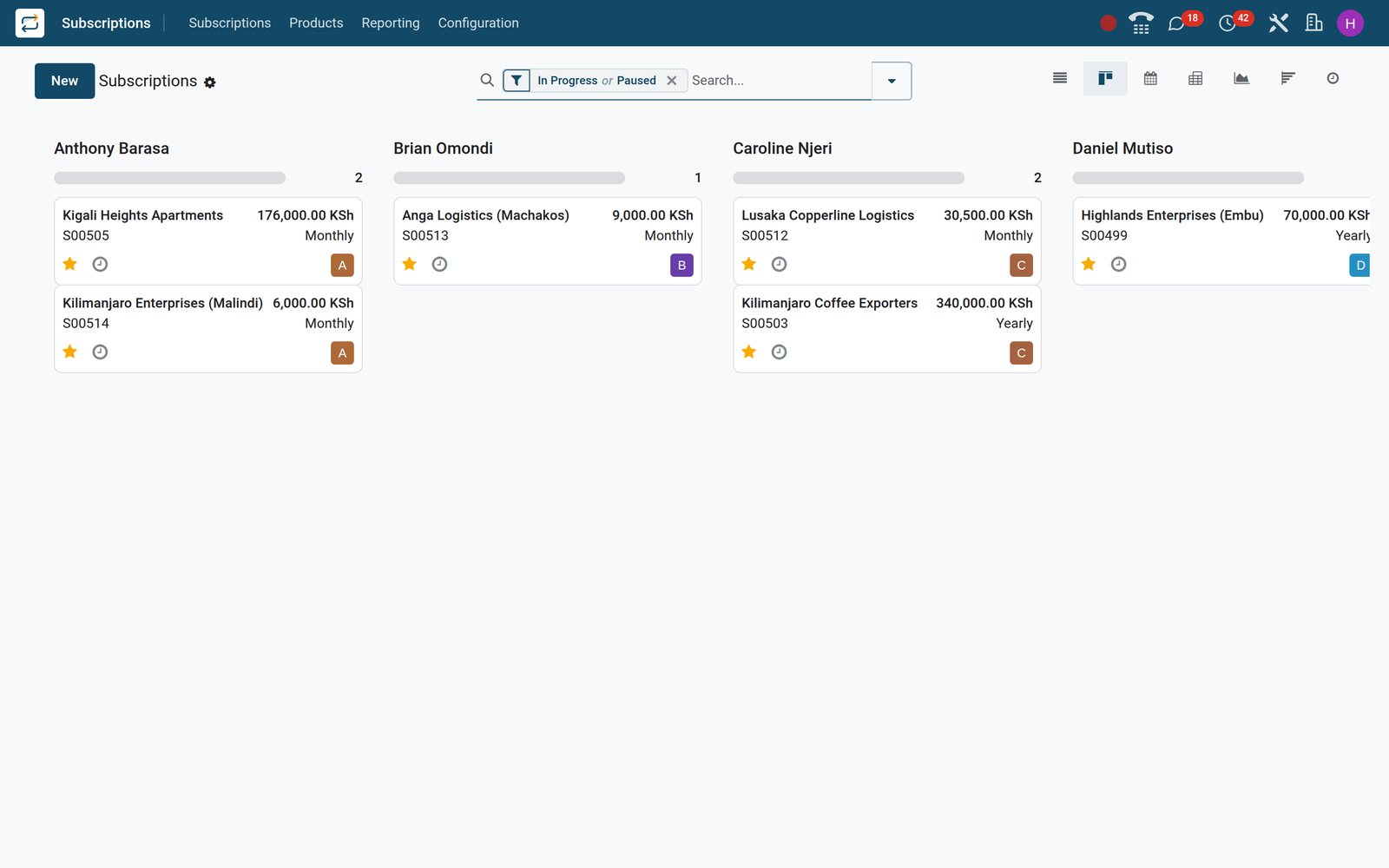
Task: Click the Anthony Barasa column progress bar
Action: coord(169,178)
